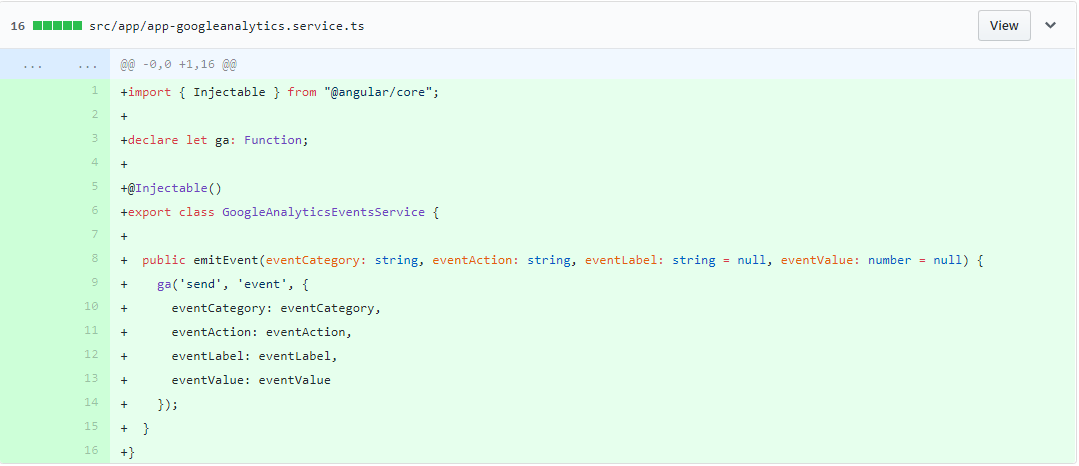
Task: Click the changed lines count 16
Action: (18, 26)
